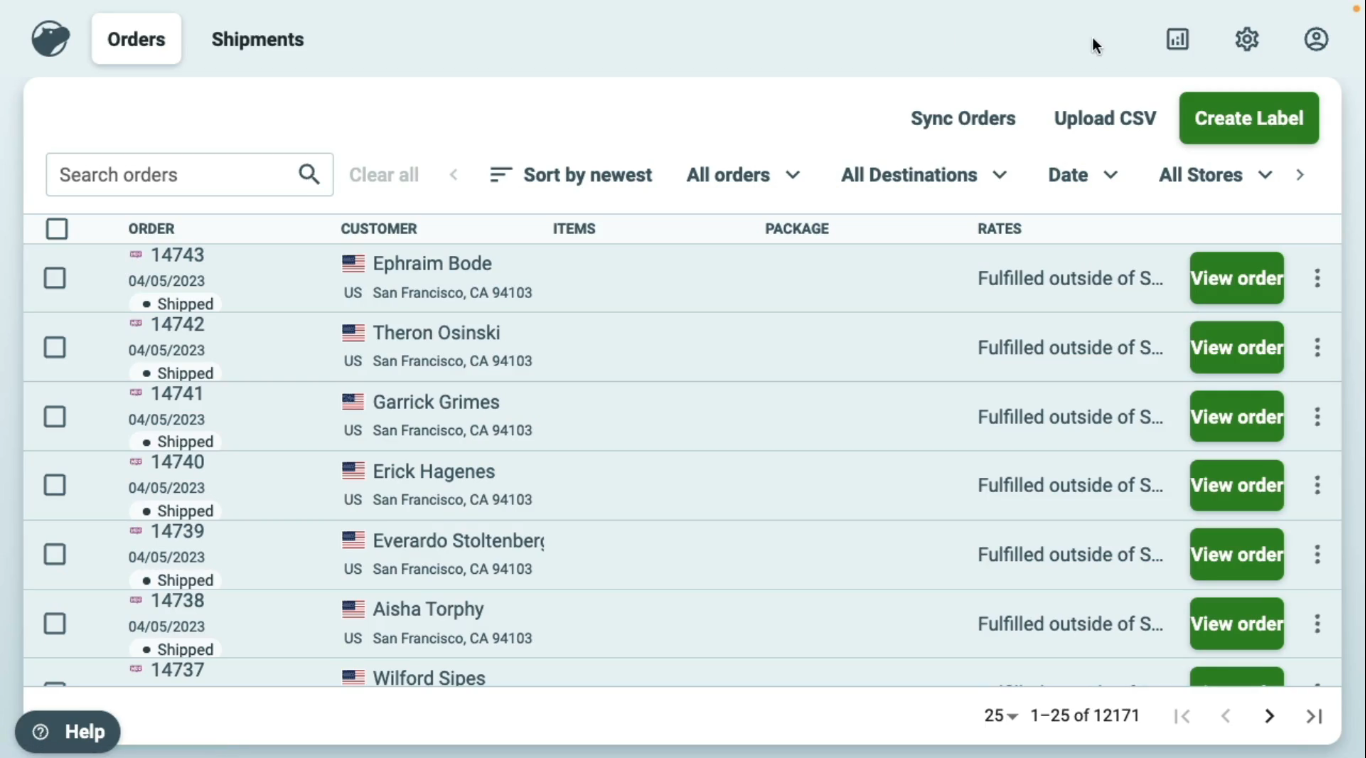Select the checkbox for order 14738
Viewport: 1366px width, 758px height.
[55, 624]
